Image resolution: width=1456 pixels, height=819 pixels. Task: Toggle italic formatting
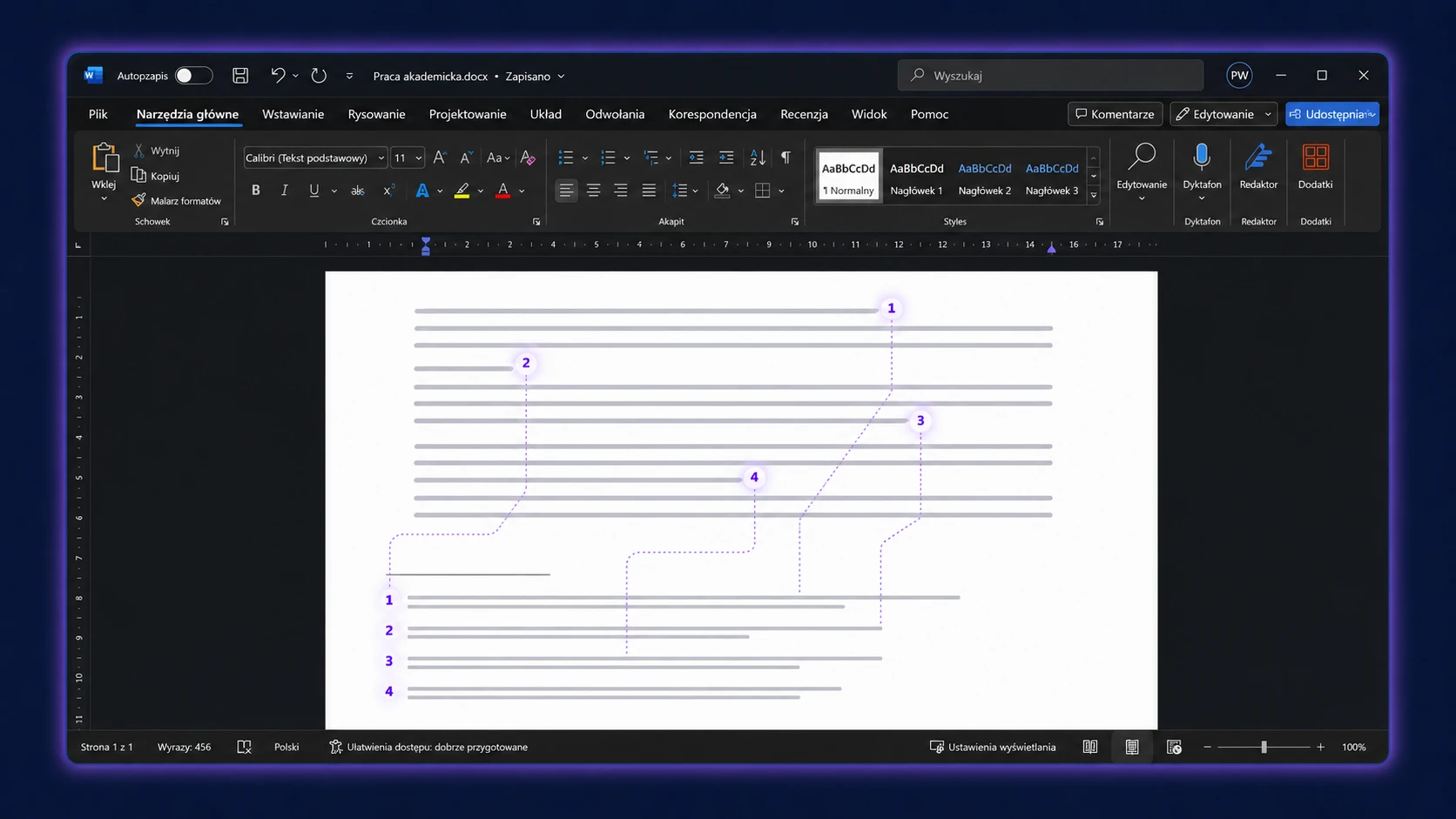pos(284,191)
